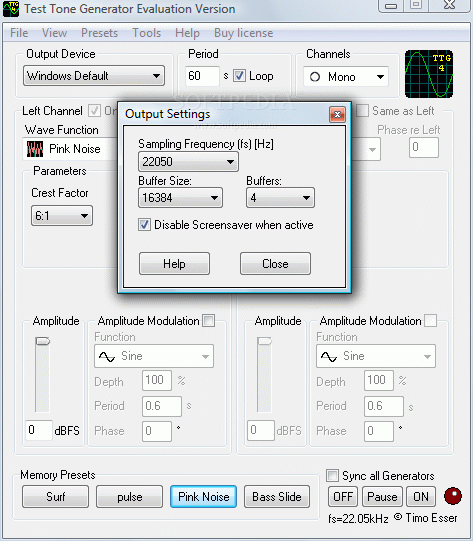The width and height of the screenshot is (473, 541).
Task: Open the Help menu
Action: pos(187,33)
